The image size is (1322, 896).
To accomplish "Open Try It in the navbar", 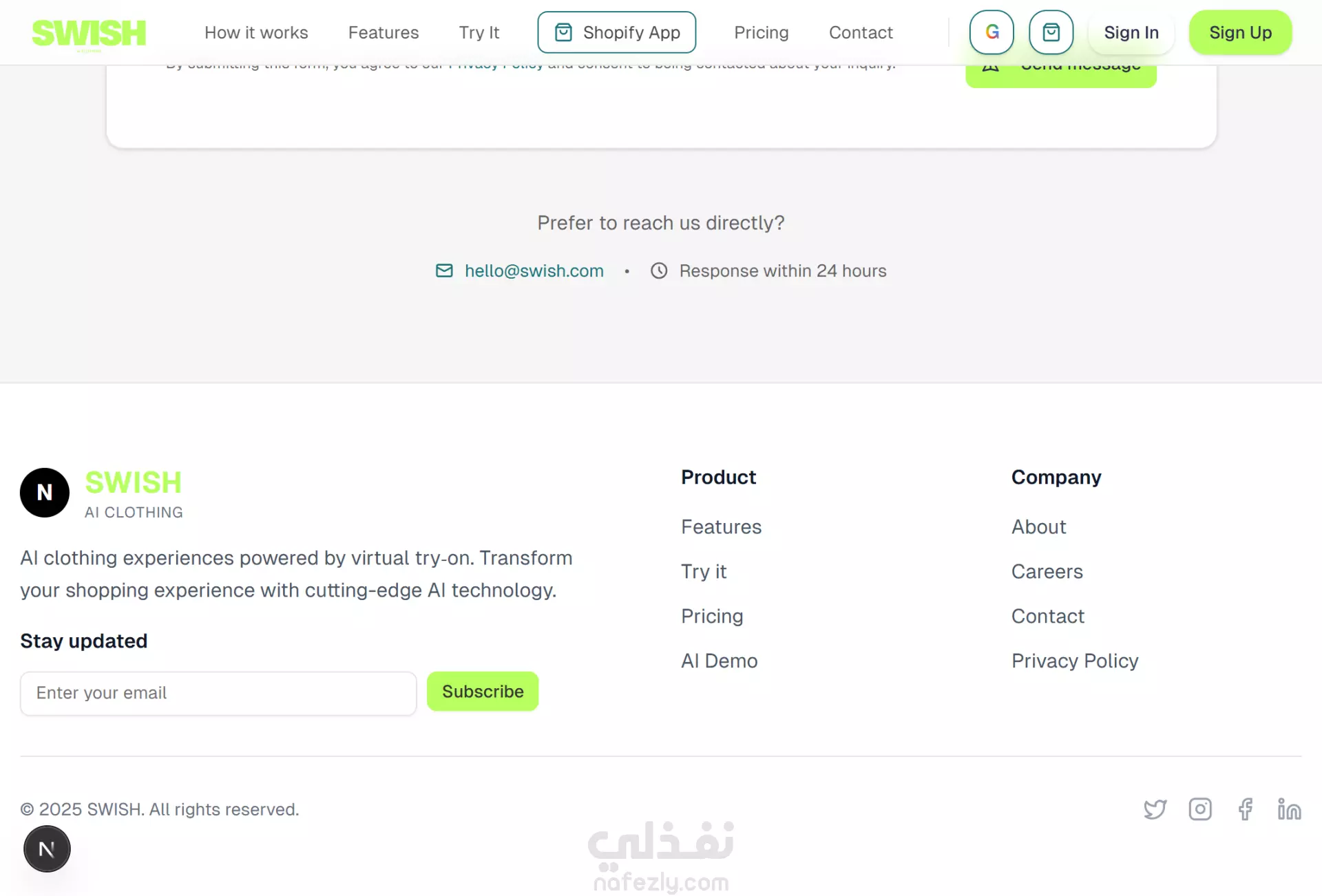I will coord(479,32).
